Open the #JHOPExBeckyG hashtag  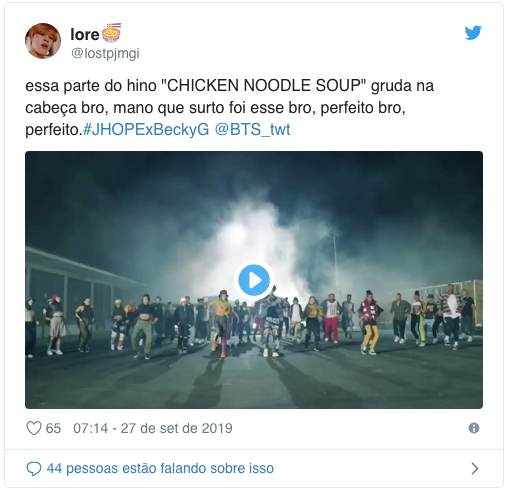(x=146, y=130)
